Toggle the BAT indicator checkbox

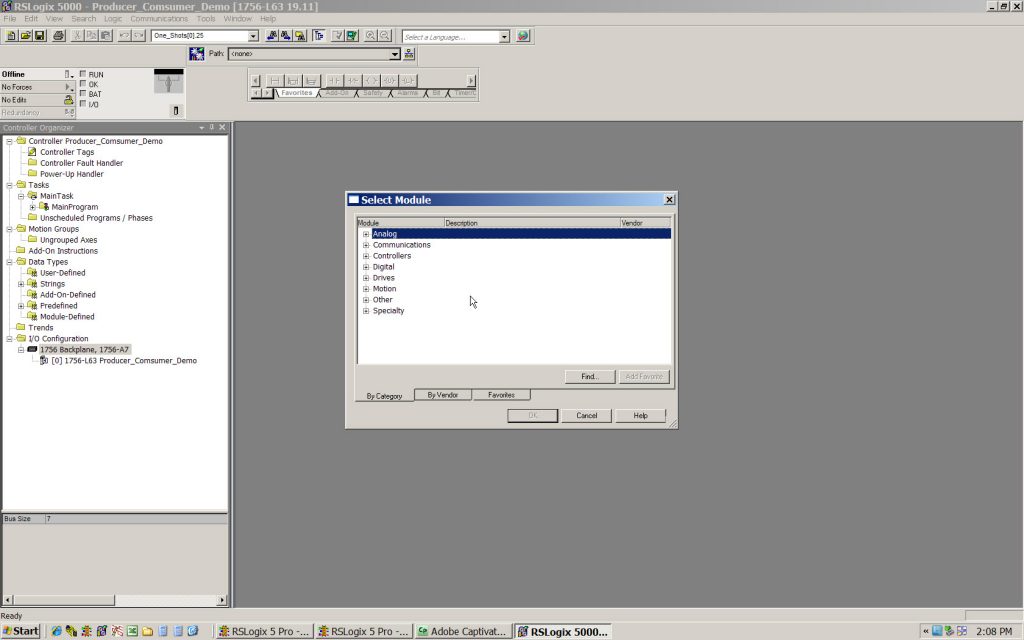[x=83, y=93]
